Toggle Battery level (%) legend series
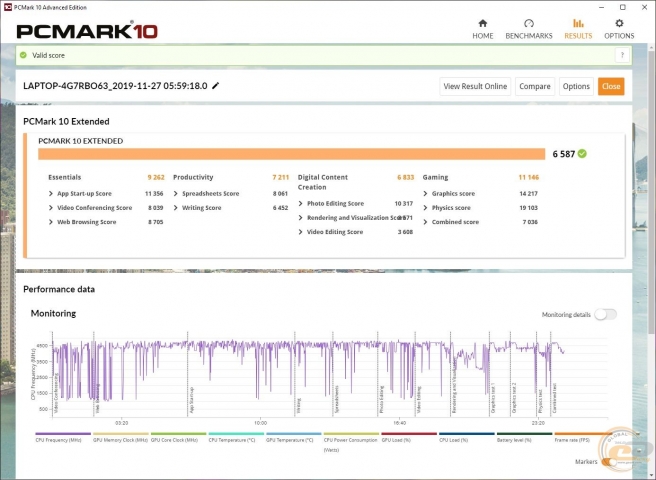The width and height of the screenshot is (656, 480). (524, 438)
